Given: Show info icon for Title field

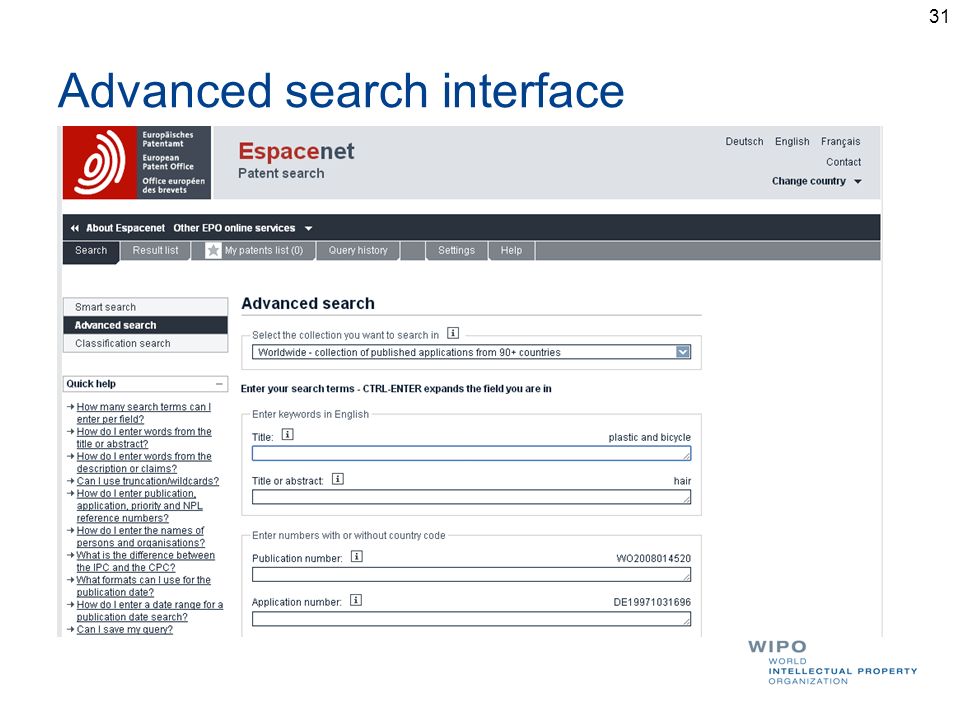Looking at the screenshot, I should pos(288,435).
